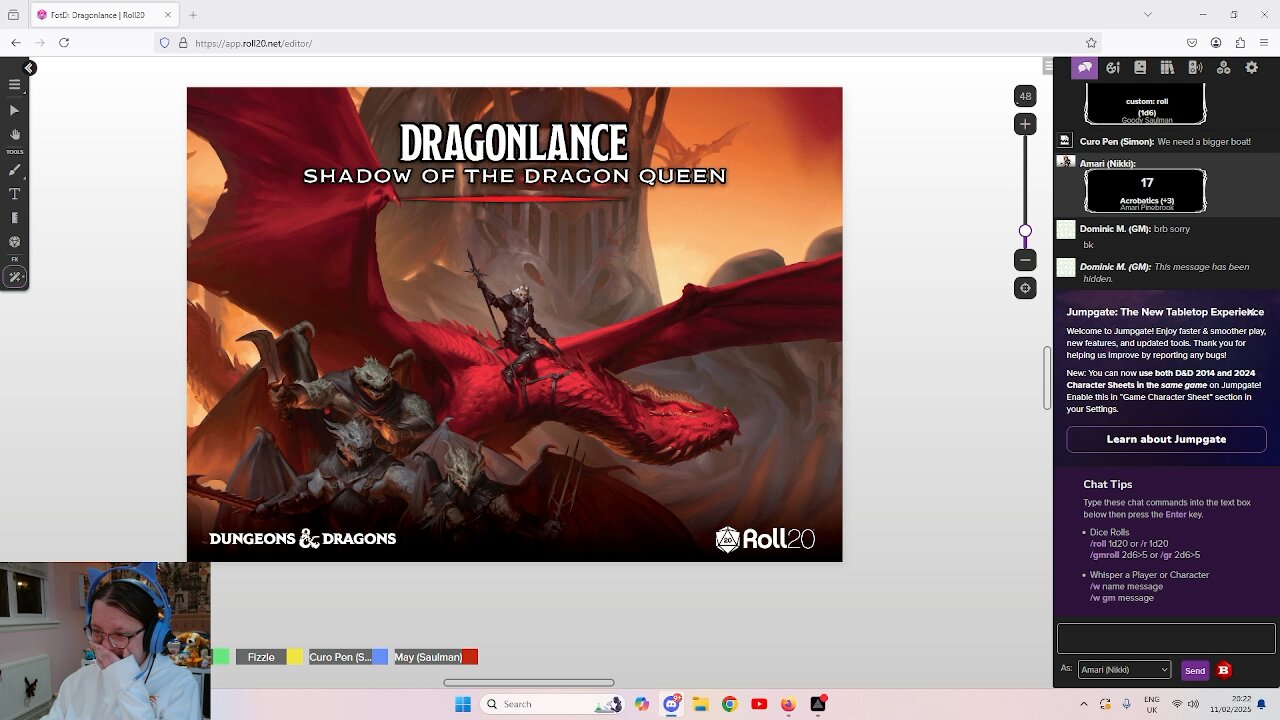Click the Learn about Jumpgate button
Image resolution: width=1280 pixels, height=720 pixels.
[1166, 439]
